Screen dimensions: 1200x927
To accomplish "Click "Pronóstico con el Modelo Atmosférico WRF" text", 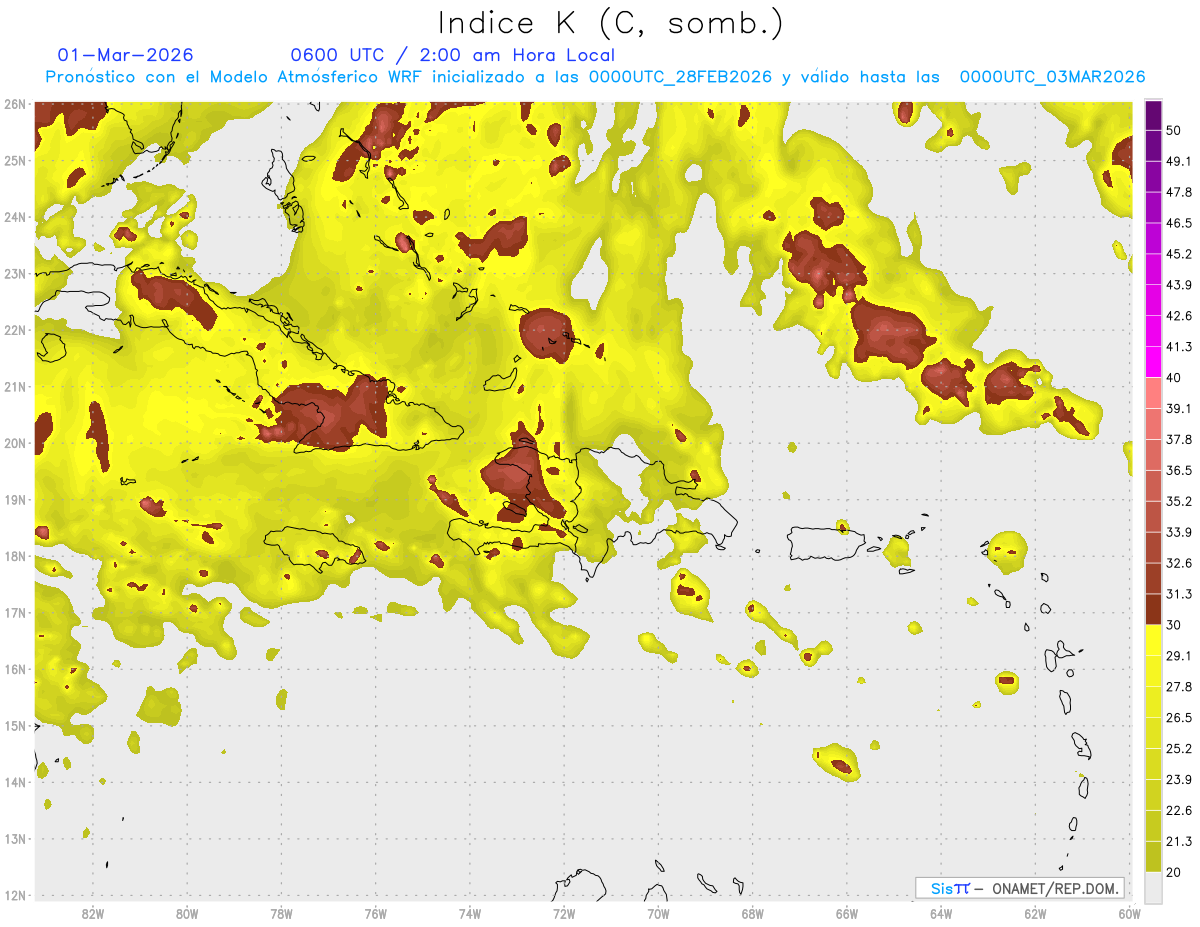I will coord(235,77).
